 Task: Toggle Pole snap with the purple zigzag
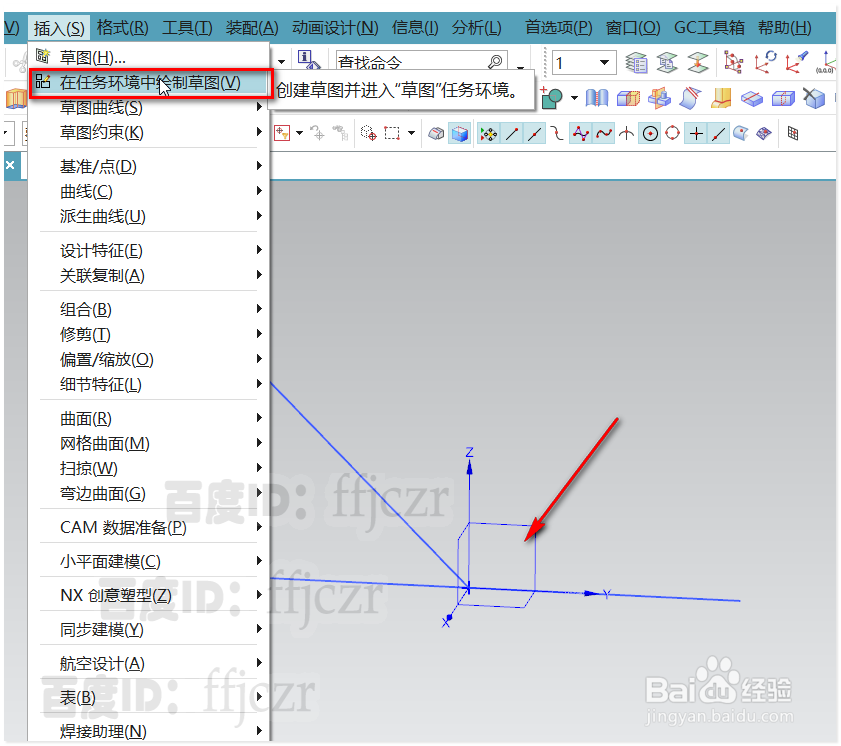[x=581, y=134]
